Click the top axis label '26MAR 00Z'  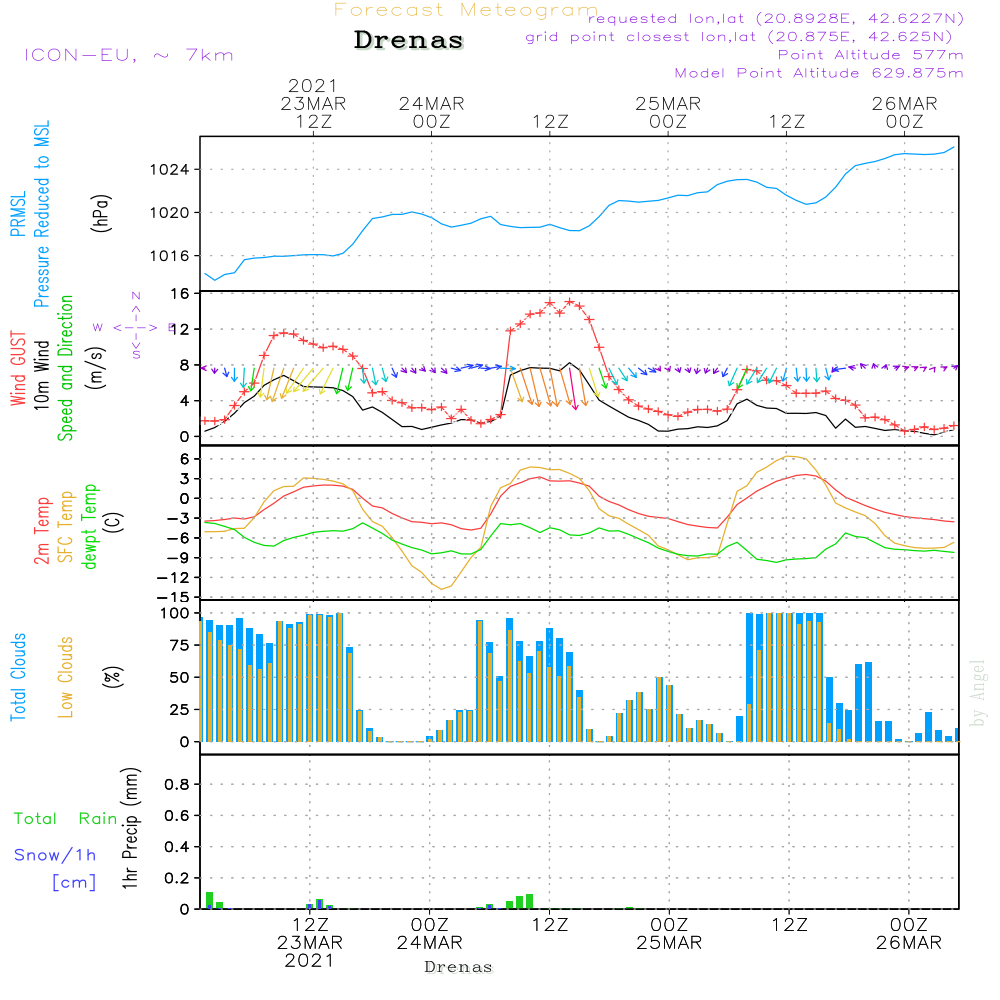(904, 112)
